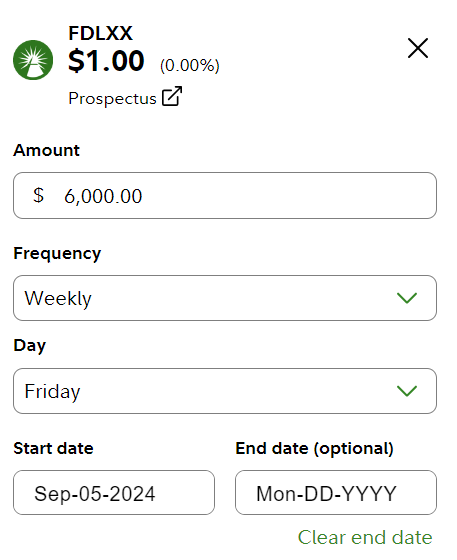Click the FDLXX ticker symbol
This screenshot has width=457, height=560.
[100, 33]
